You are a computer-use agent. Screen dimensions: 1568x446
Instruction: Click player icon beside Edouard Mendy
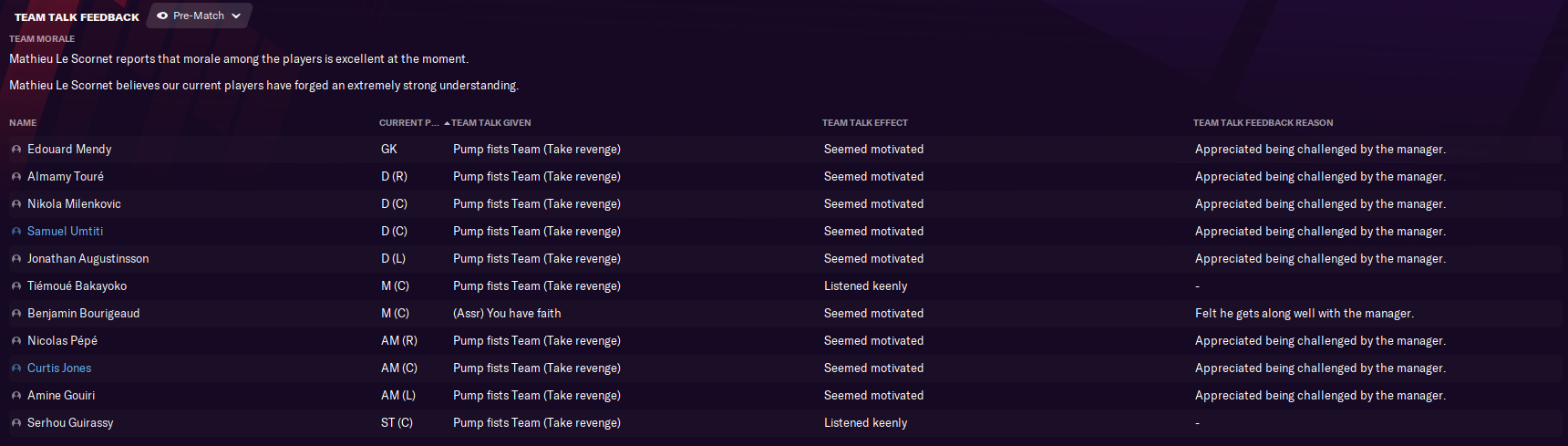16,150
